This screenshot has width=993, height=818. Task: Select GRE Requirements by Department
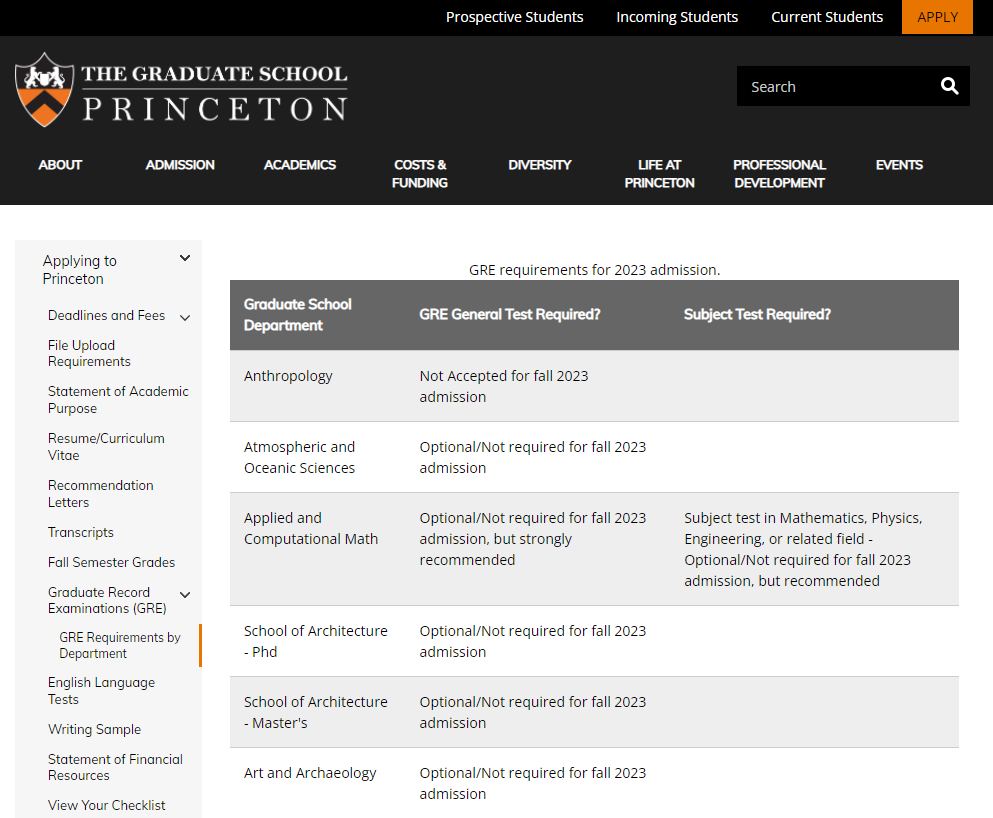(119, 645)
